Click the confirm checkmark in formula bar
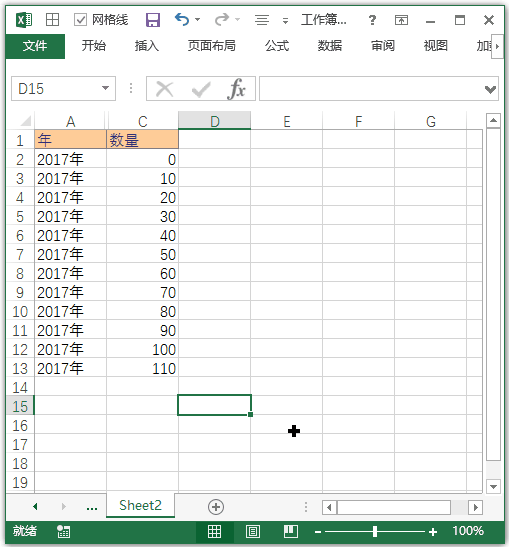Viewport: 509px width, 547px height. [201, 89]
